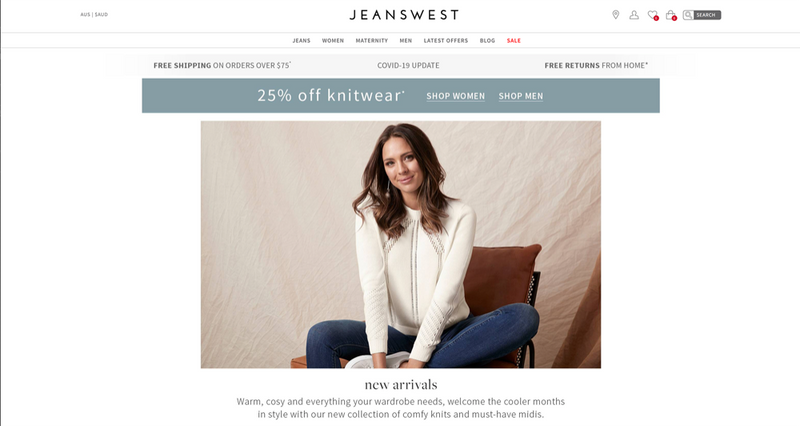Go to the Jeanswest logo homepage
The width and height of the screenshot is (800, 426).
(x=404, y=15)
